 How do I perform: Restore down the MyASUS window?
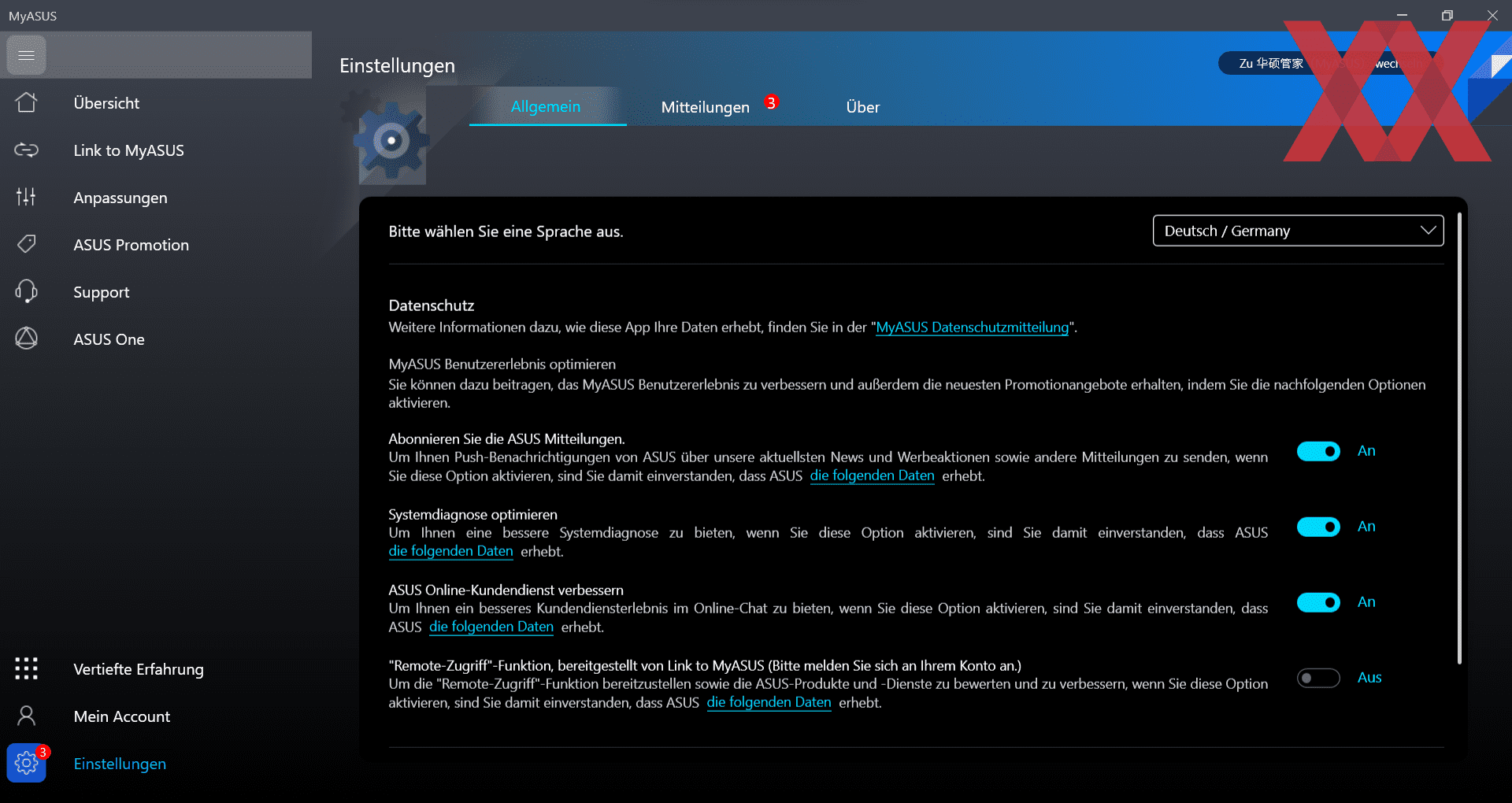1447,16
